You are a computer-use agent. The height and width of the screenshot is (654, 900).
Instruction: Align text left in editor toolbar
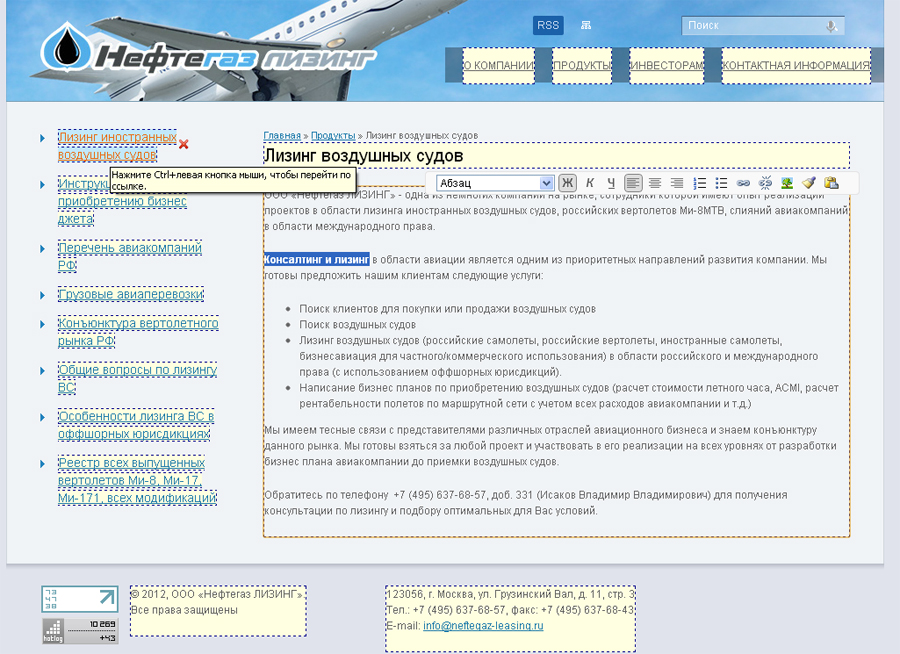click(x=633, y=183)
